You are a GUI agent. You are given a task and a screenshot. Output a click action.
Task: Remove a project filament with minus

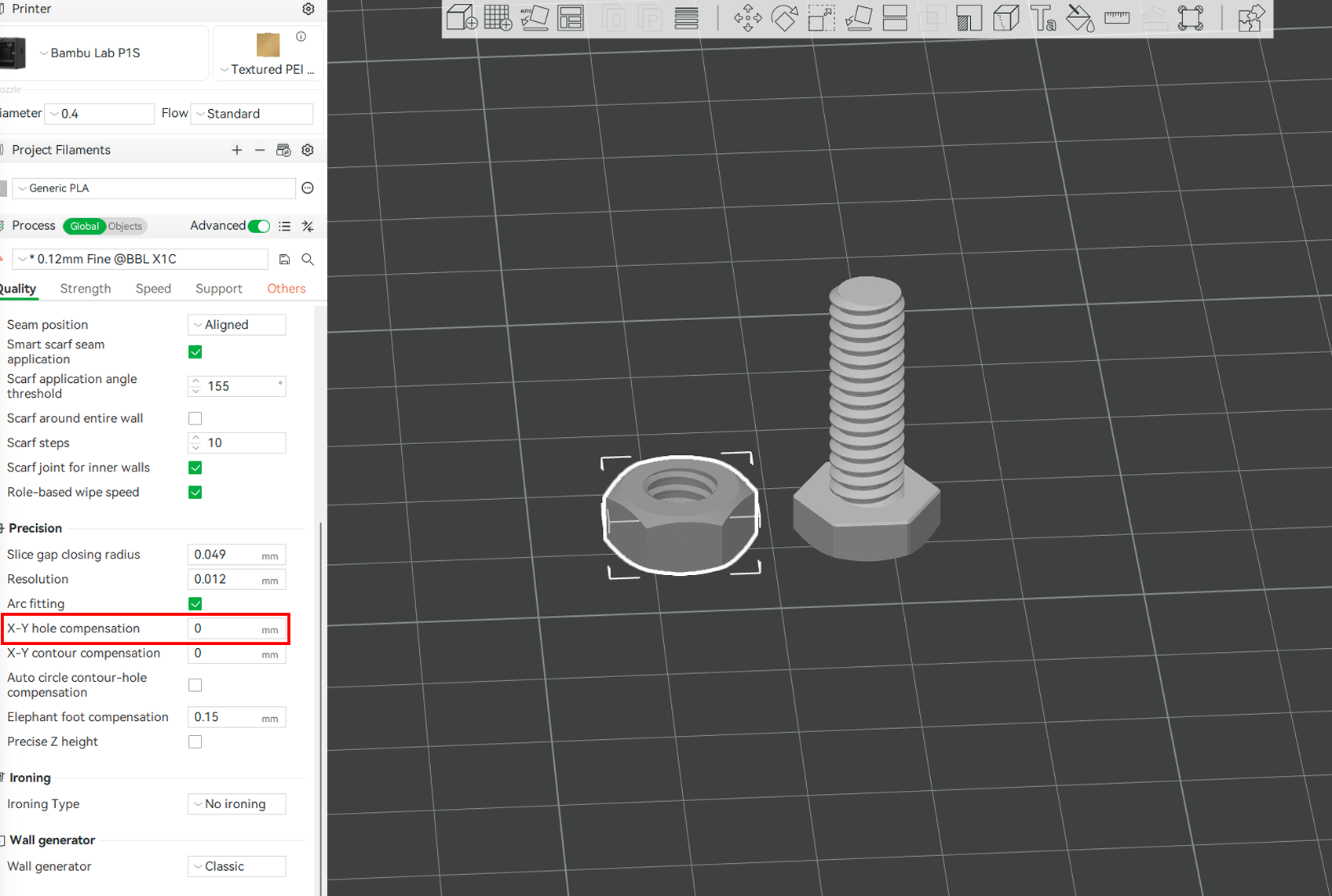coord(260,150)
